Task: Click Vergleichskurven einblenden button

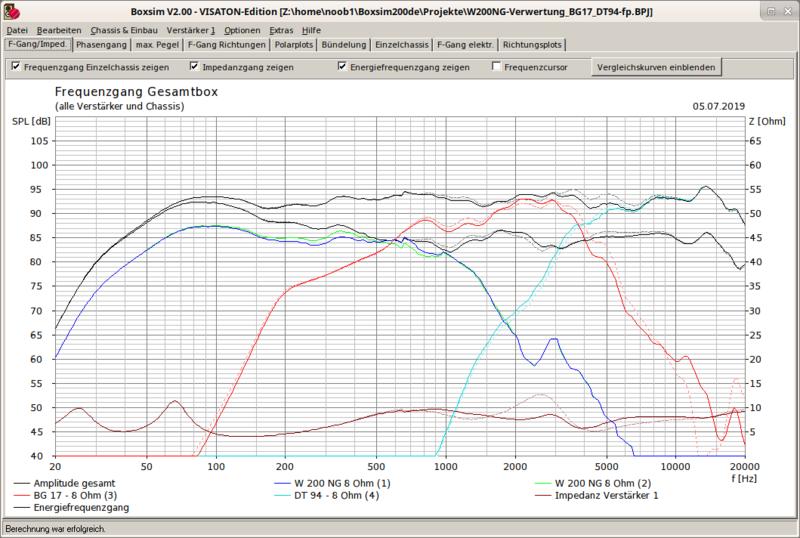Action: click(x=656, y=67)
